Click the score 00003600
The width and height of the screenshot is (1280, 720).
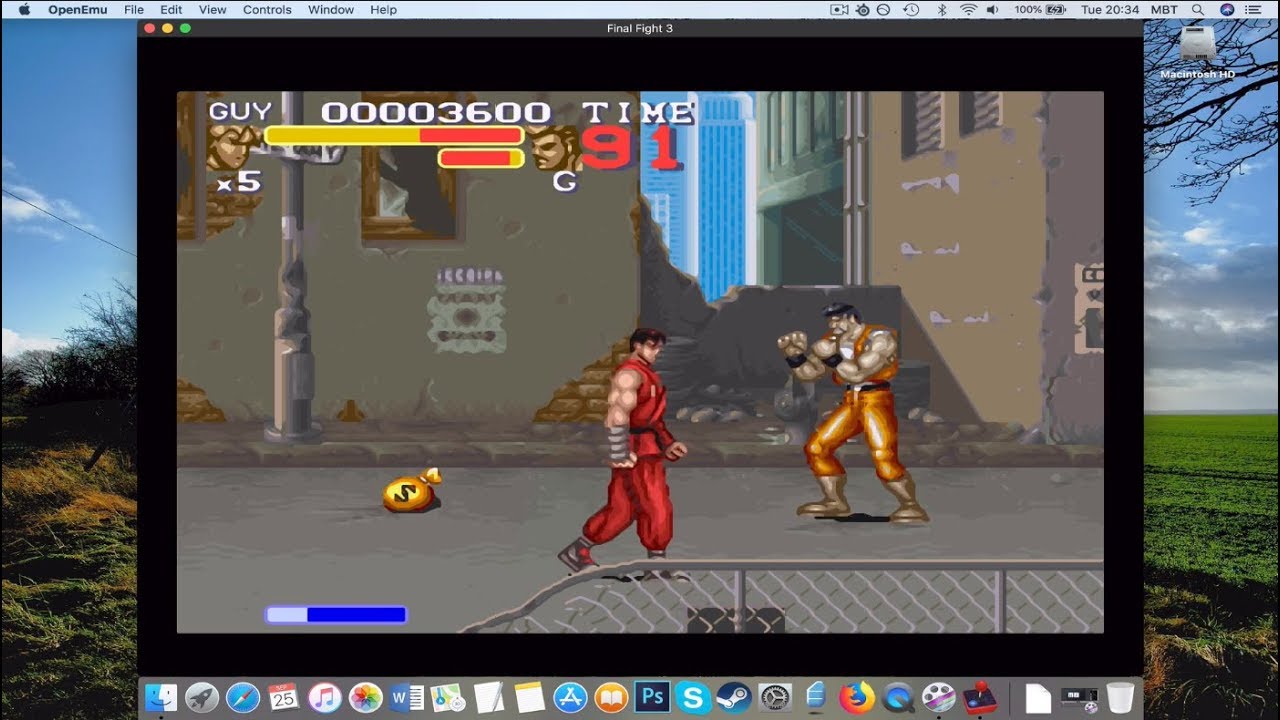click(436, 111)
